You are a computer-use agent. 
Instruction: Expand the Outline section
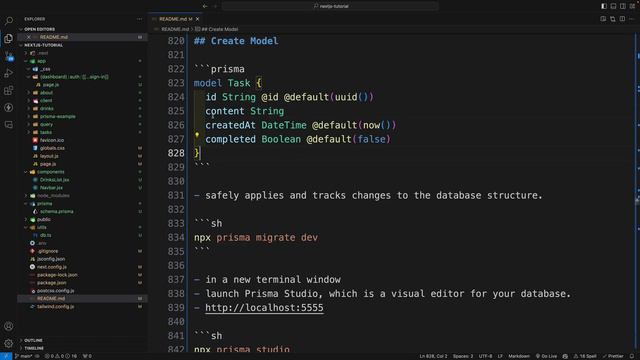[x=33, y=340]
